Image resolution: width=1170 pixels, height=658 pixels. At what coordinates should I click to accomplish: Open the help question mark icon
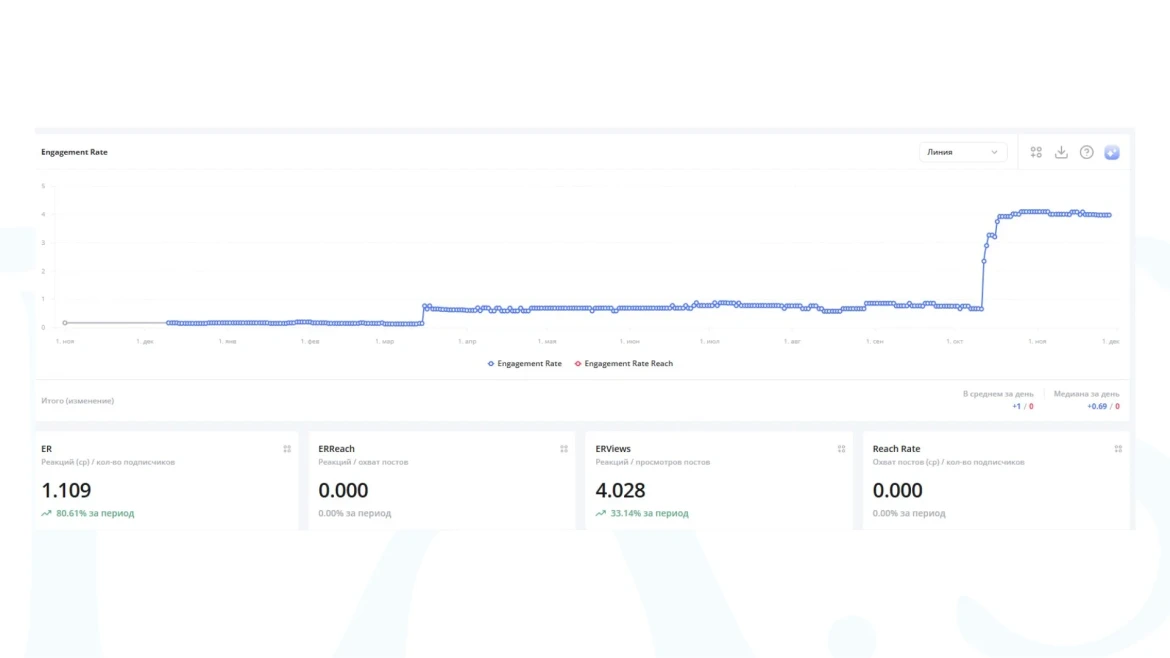pos(1086,152)
